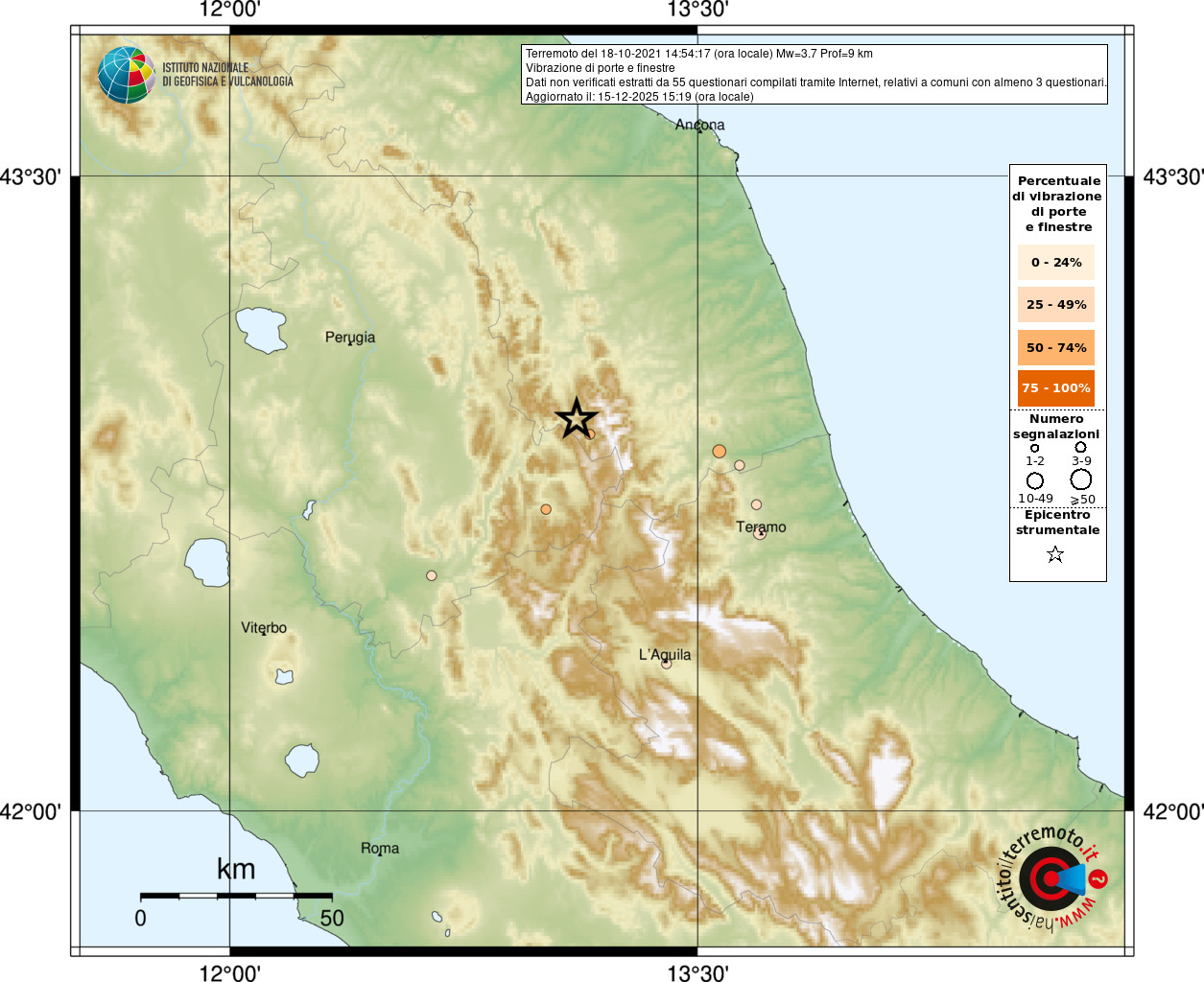Image resolution: width=1204 pixels, height=982 pixels.
Task: Click the legend epicenter star symbol
Action: pos(1055,554)
